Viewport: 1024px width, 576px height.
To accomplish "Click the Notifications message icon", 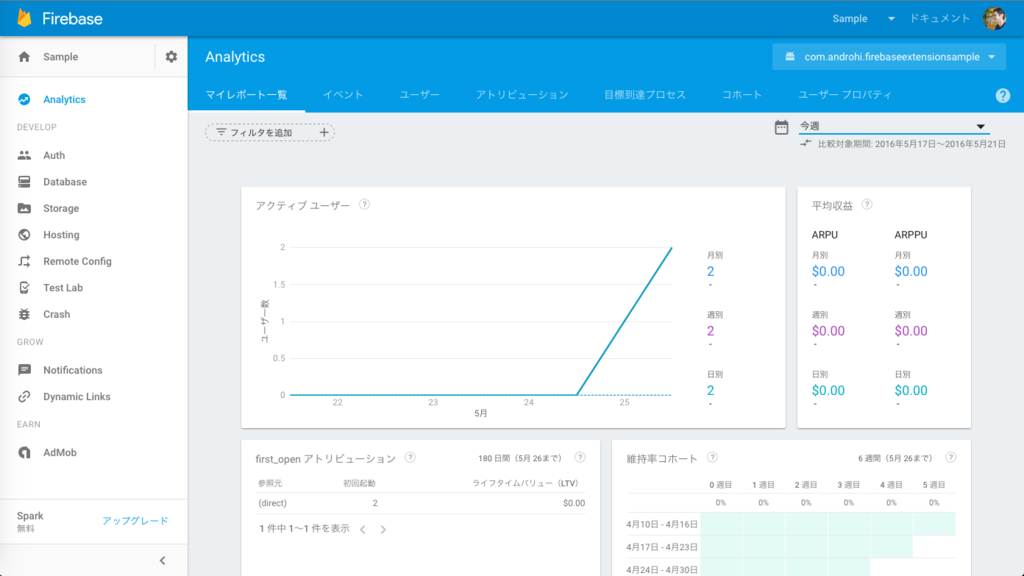I will coord(24,370).
